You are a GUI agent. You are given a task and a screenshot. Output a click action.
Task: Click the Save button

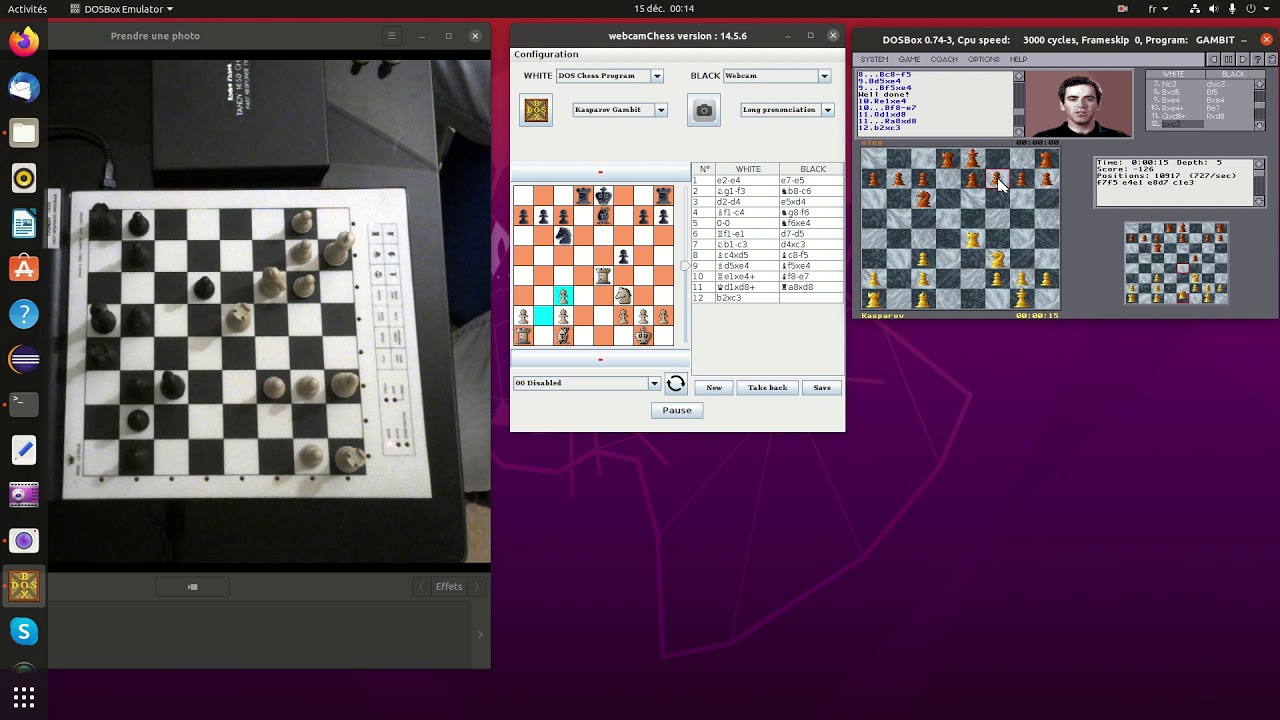pyautogui.click(x=822, y=387)
